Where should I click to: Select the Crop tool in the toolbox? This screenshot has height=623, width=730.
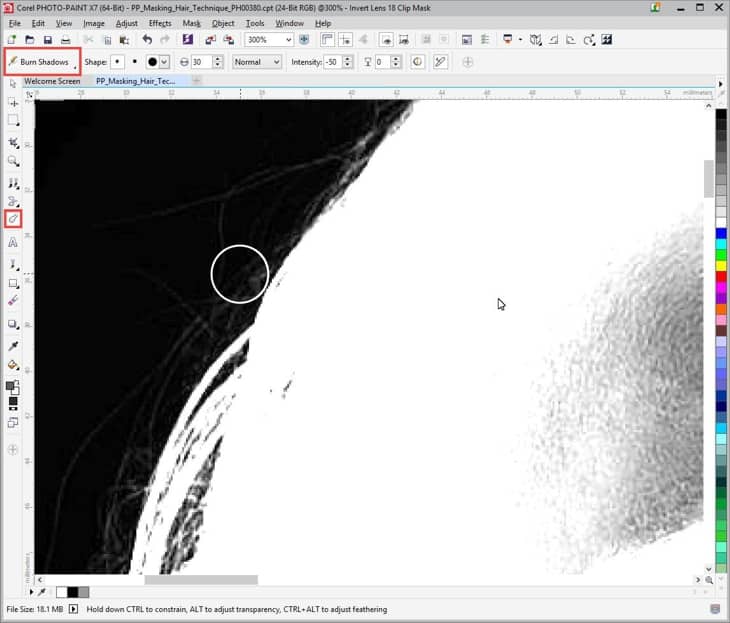(x=13, y=142)
